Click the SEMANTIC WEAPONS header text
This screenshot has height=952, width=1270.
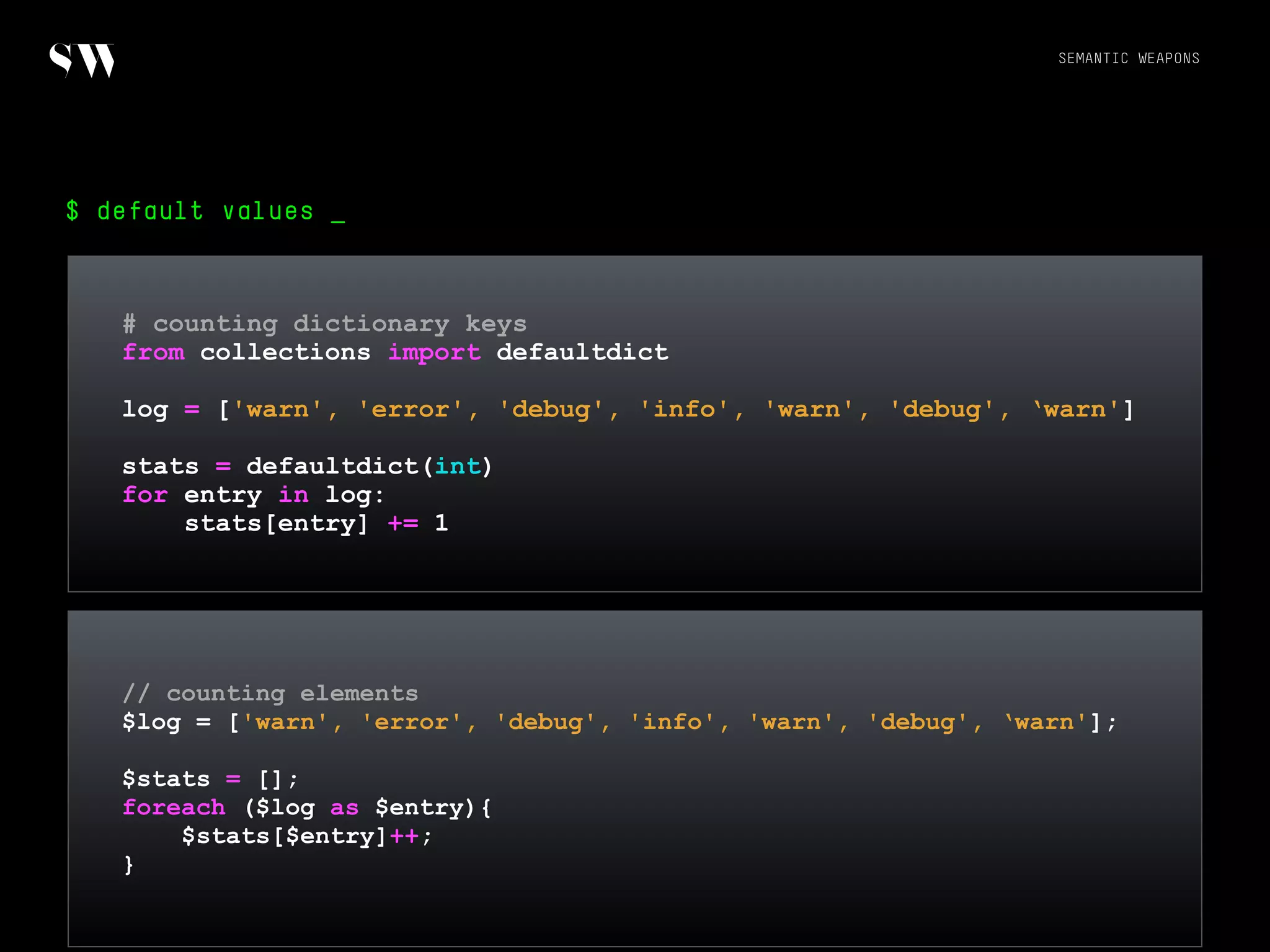tap(1129, 58)
